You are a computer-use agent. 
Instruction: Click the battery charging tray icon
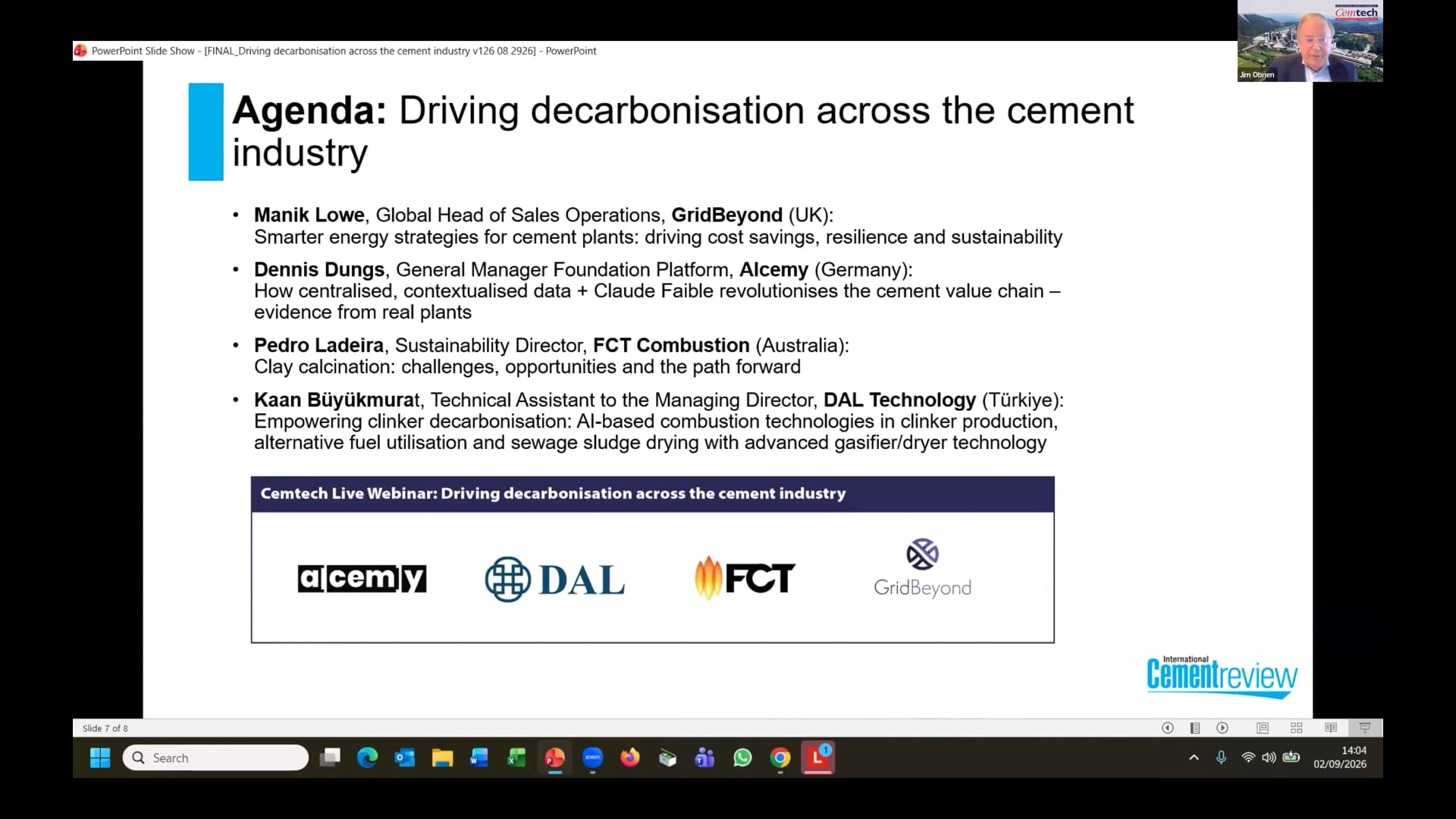click(1291, 758)
